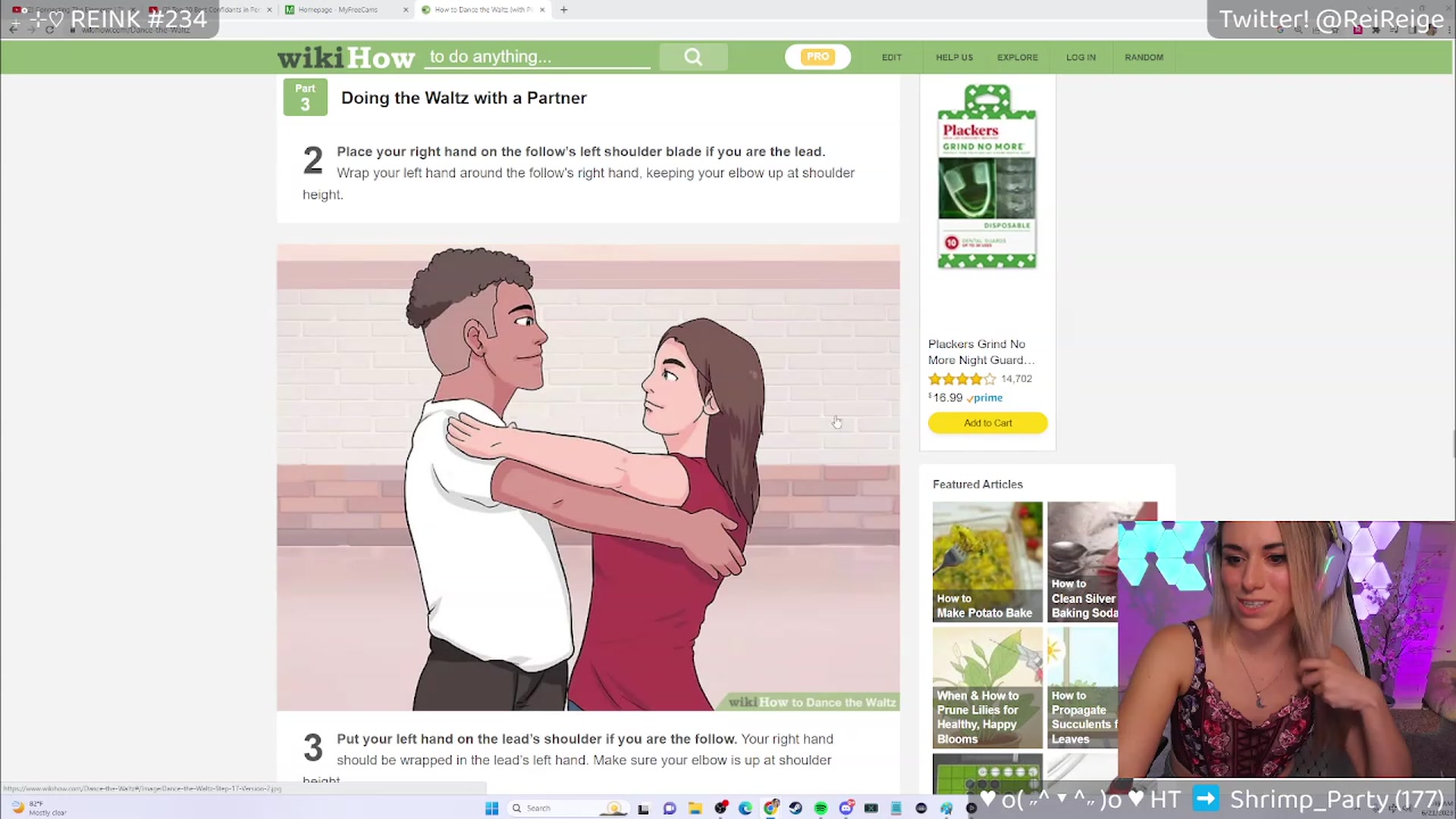
Task: Close the How to Dance the Waltz tab
Action: click(x=542, y=10)
